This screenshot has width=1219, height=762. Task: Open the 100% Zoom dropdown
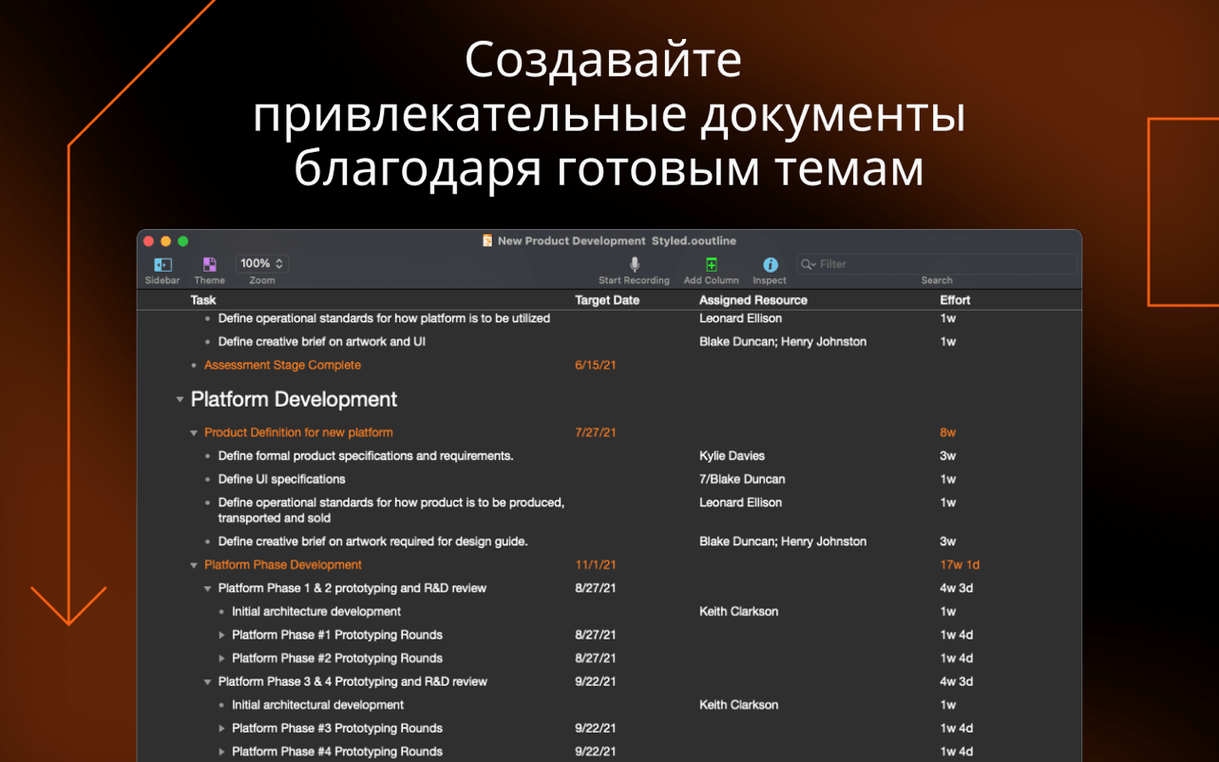click(x=261, y=264)
